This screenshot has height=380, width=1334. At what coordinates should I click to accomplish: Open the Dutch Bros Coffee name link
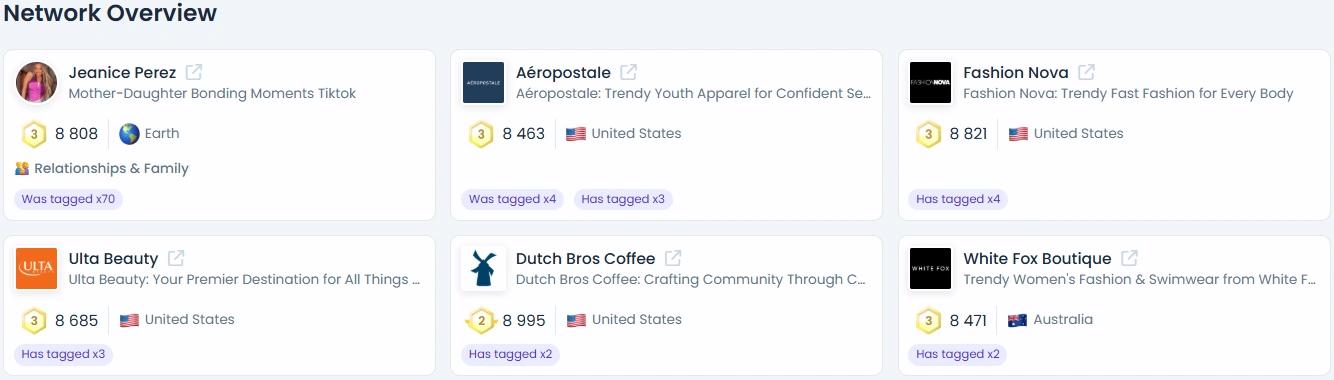585,258
